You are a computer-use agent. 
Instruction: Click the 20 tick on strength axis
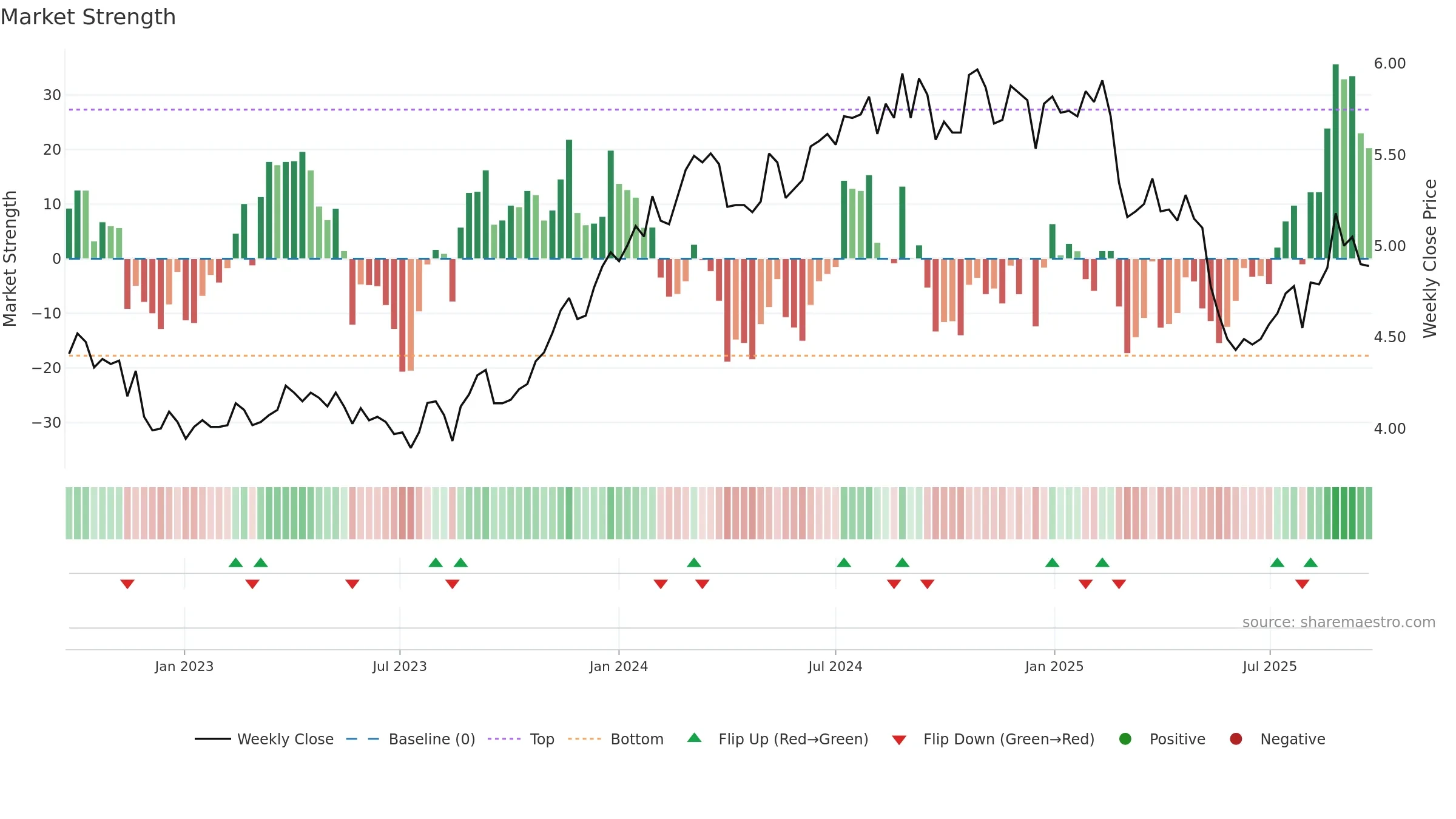click(x=52, y=150)
